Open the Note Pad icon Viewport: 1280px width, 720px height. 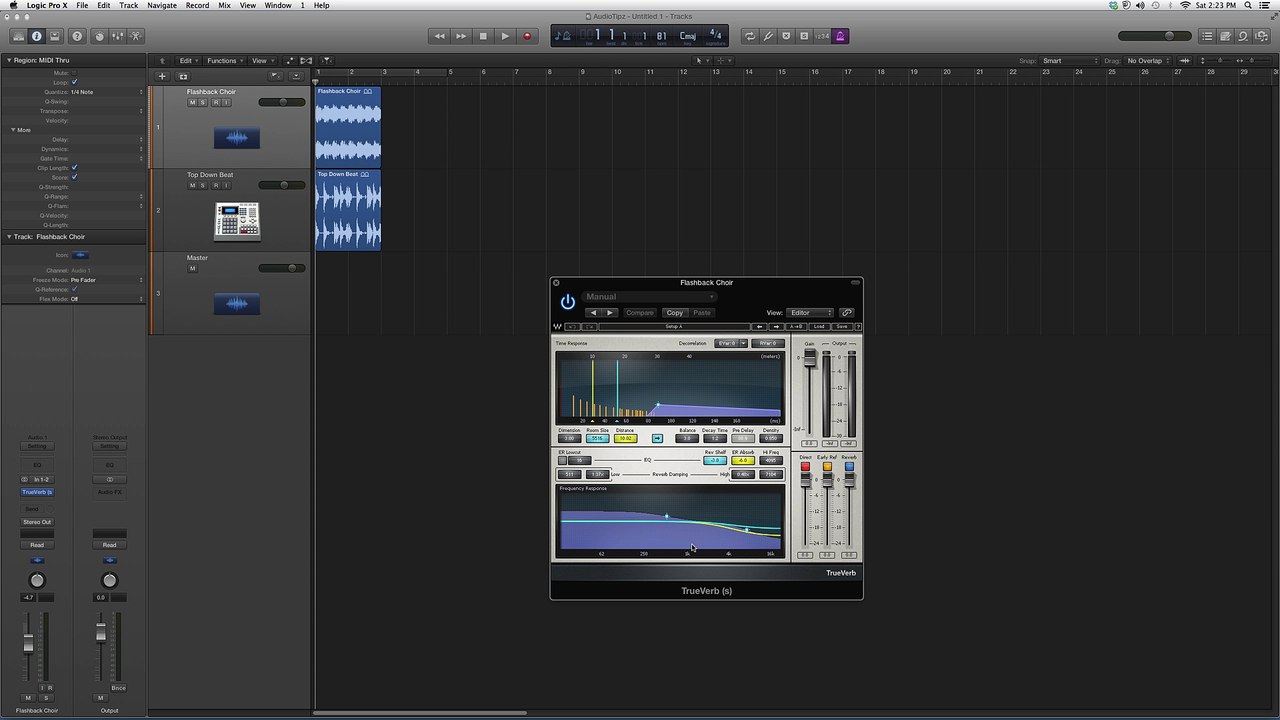[x=1225, y=36]
